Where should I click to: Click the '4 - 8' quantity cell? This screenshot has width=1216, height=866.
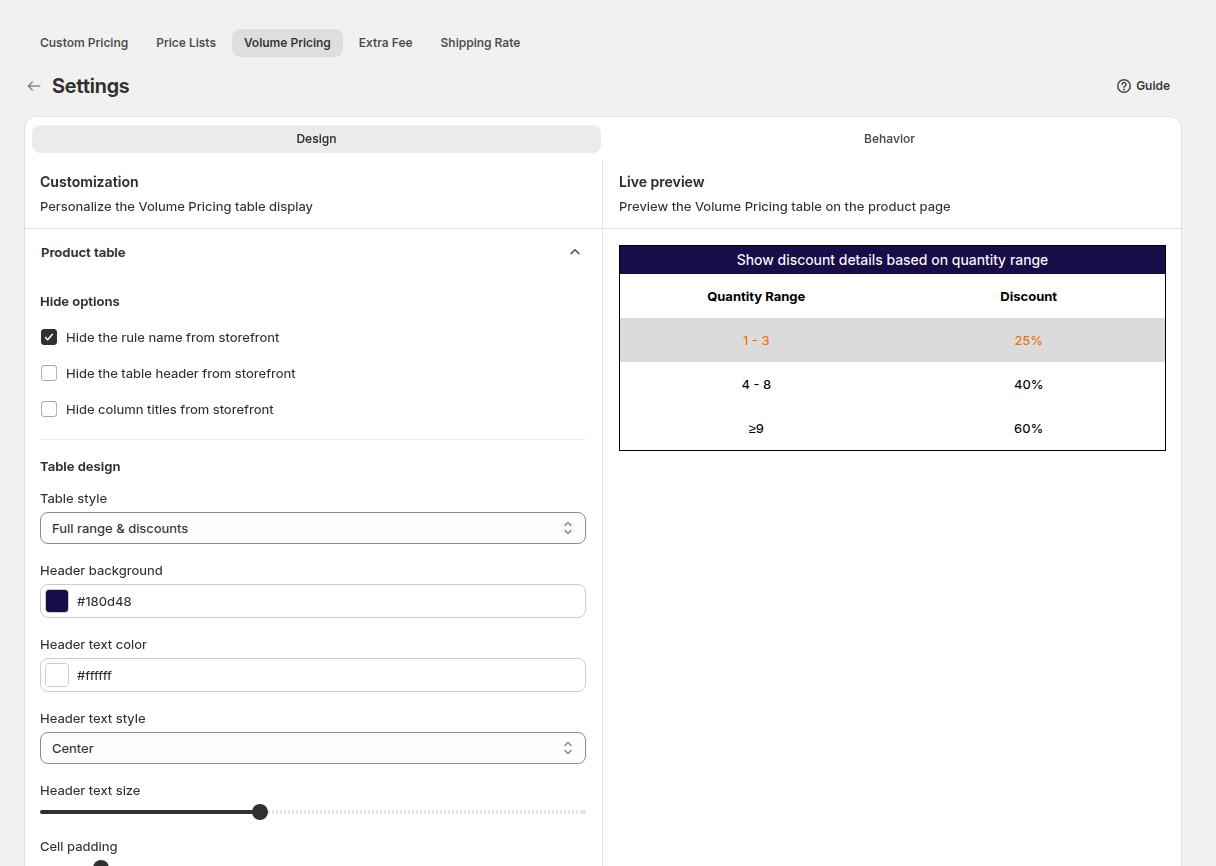(x=756, y=385)
